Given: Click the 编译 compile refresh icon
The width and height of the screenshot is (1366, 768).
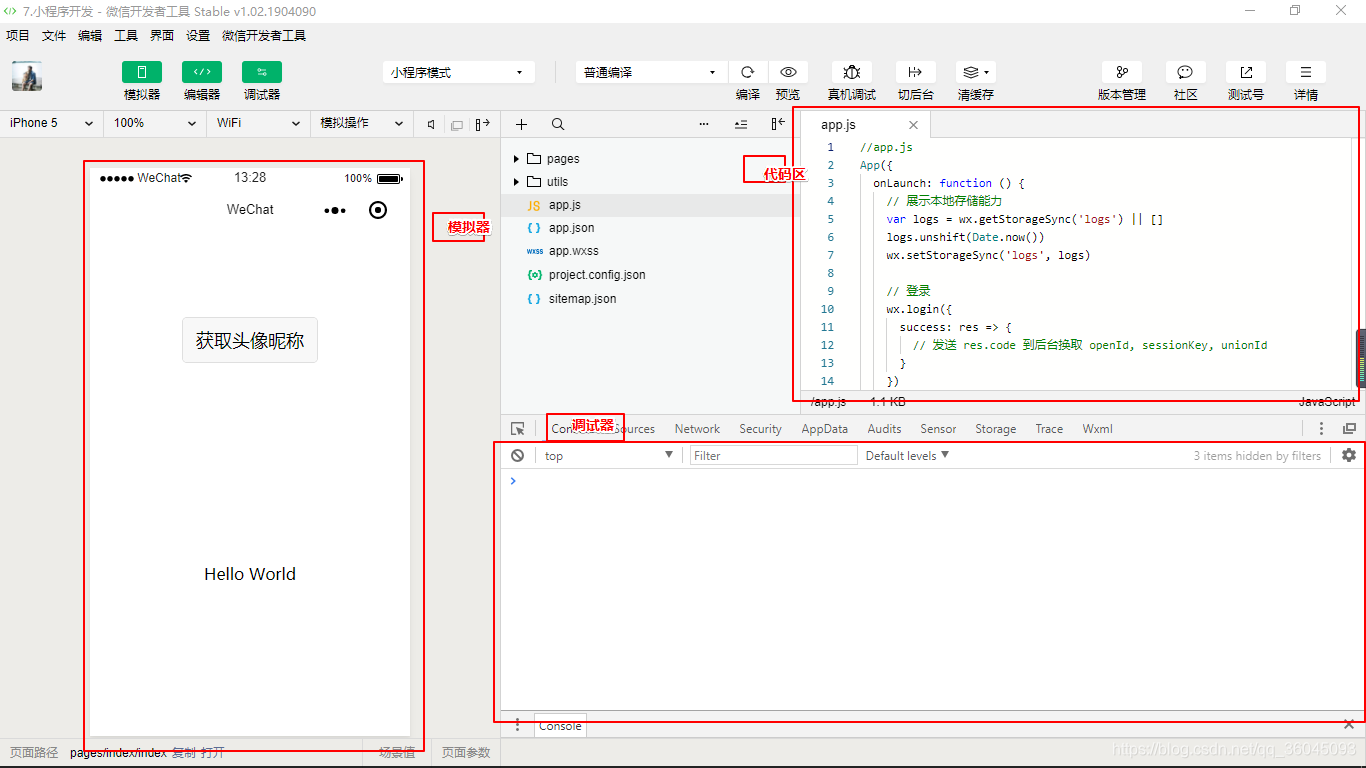Looking at the screenshot, I should (x=748, y=72).
